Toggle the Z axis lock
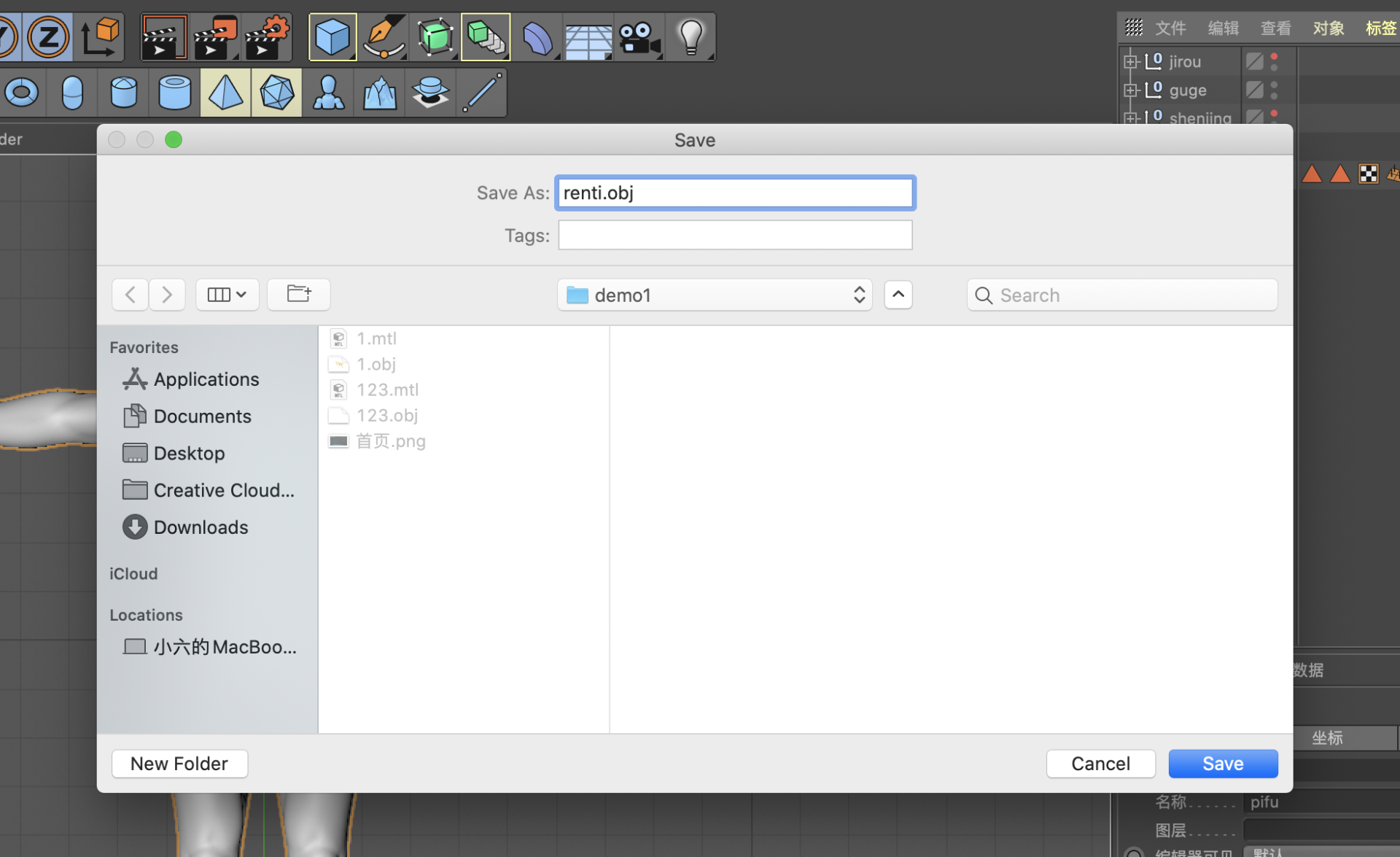 (x=48, y=36)
